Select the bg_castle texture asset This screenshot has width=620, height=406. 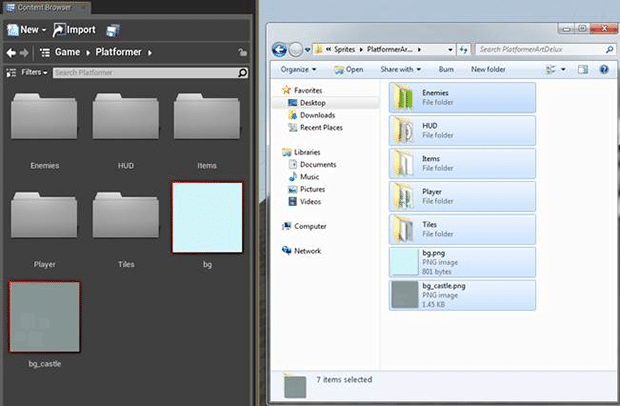[45, 318]
